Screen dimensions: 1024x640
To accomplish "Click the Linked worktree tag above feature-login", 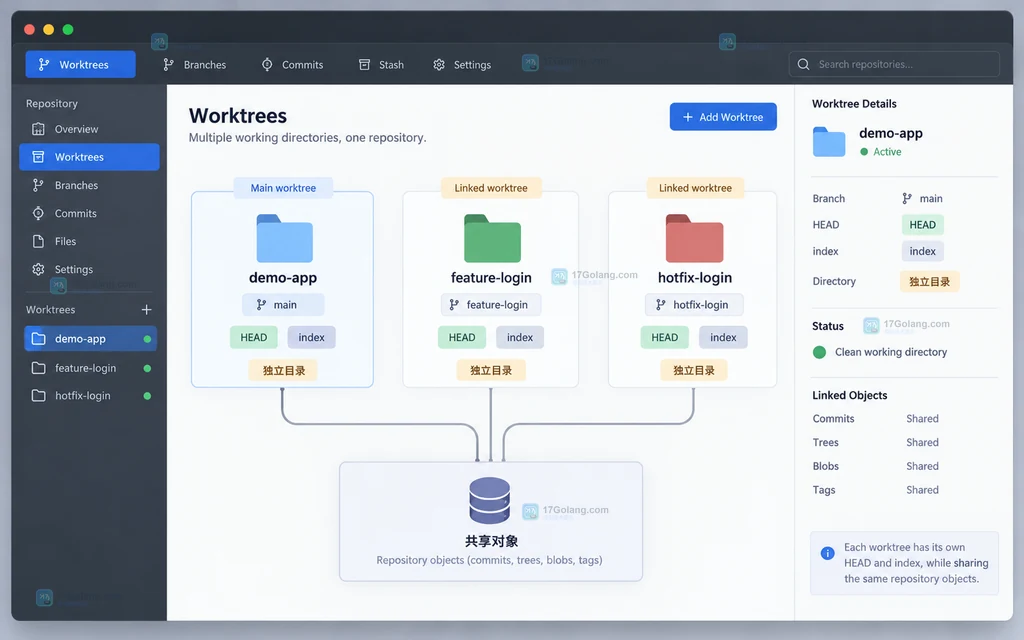I will [490, 188].
